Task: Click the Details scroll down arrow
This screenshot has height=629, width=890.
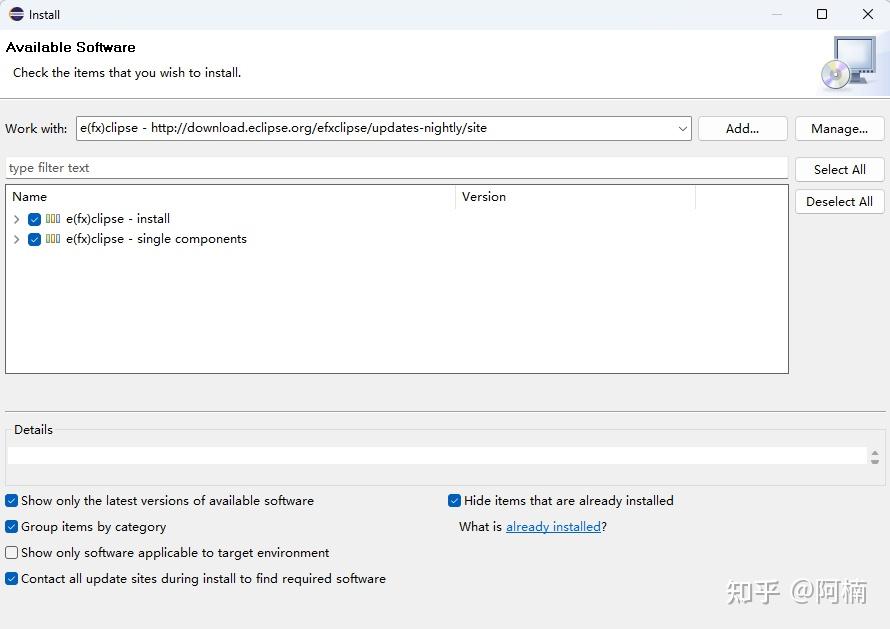Action: (876, 460)
